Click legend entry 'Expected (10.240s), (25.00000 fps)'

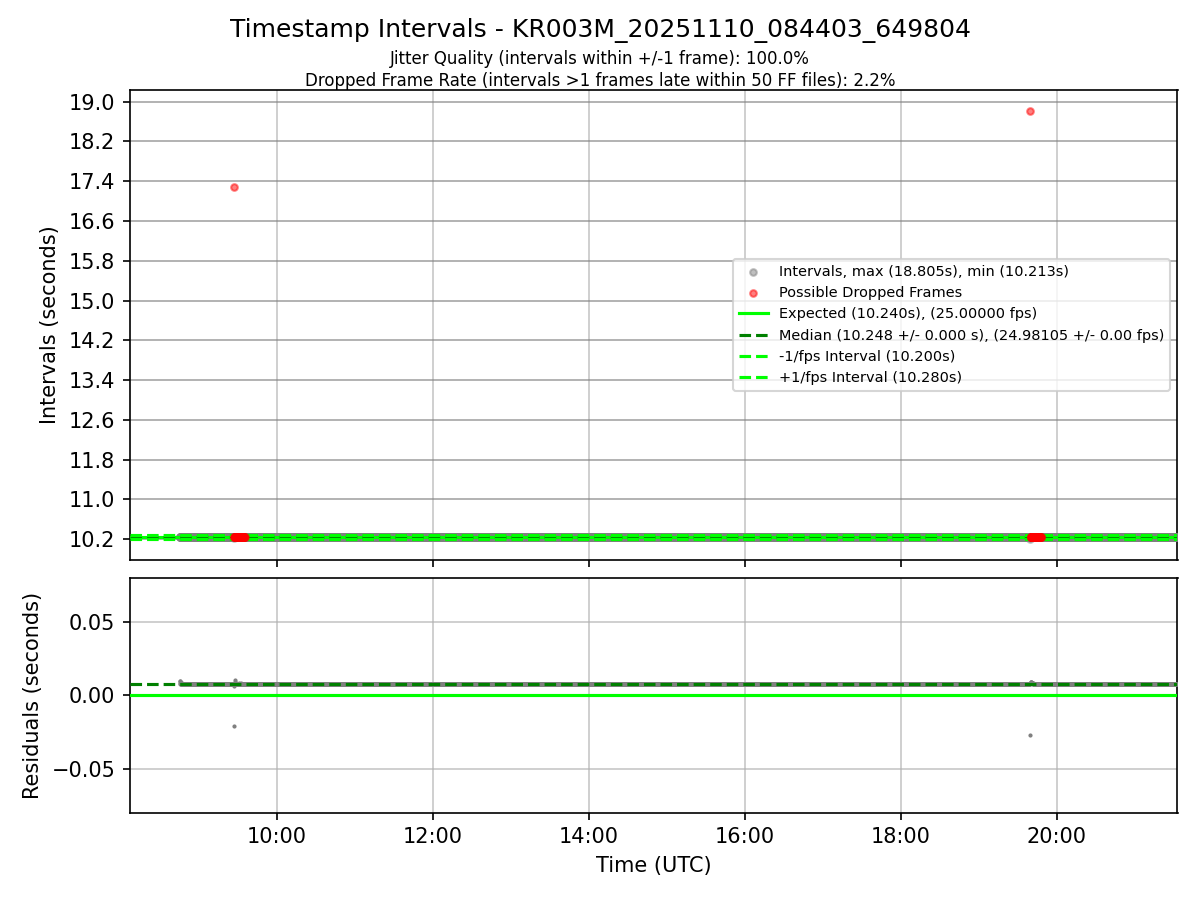(908, 313)
